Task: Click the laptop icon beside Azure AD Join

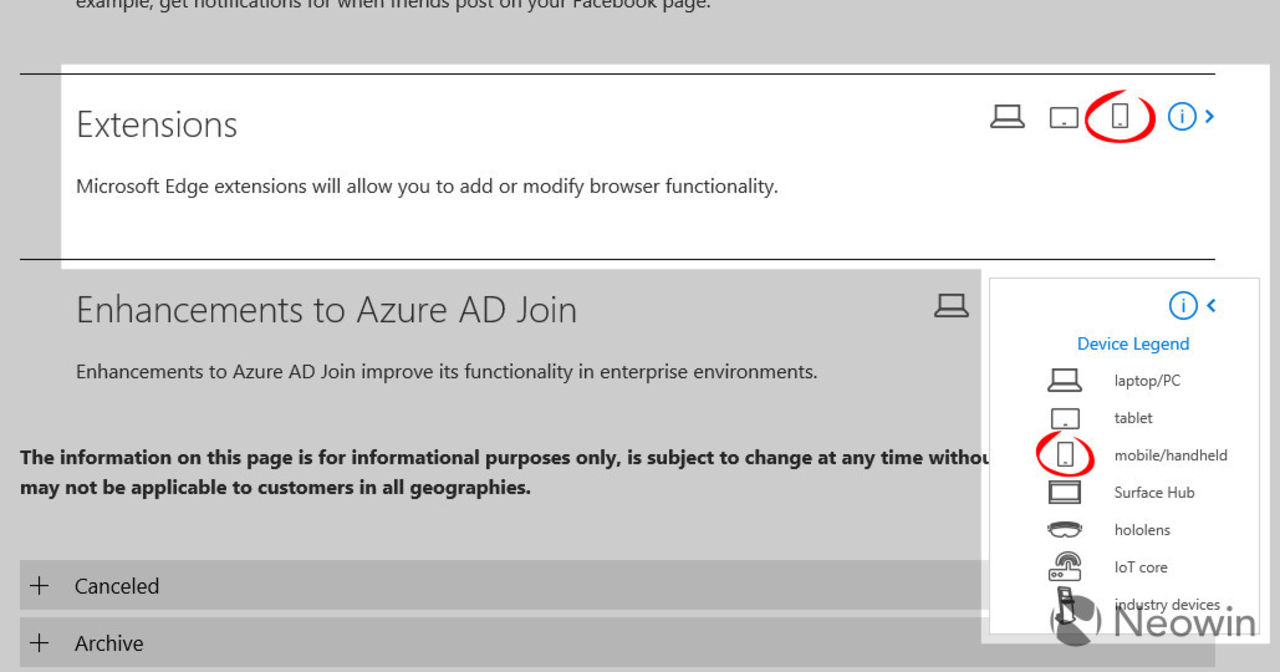Action: pos(951,306)
